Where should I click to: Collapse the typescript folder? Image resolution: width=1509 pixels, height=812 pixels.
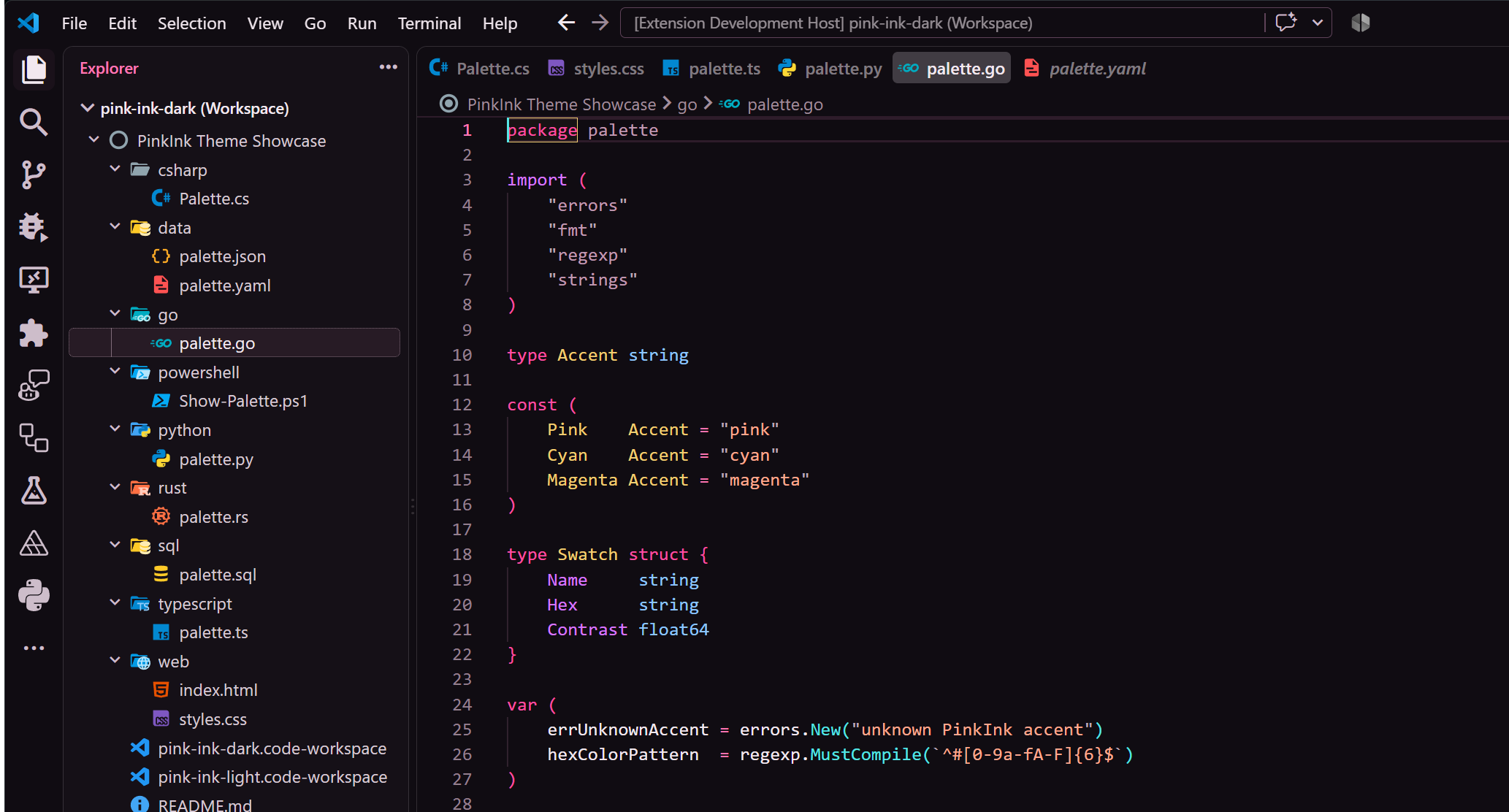[115, 602]
